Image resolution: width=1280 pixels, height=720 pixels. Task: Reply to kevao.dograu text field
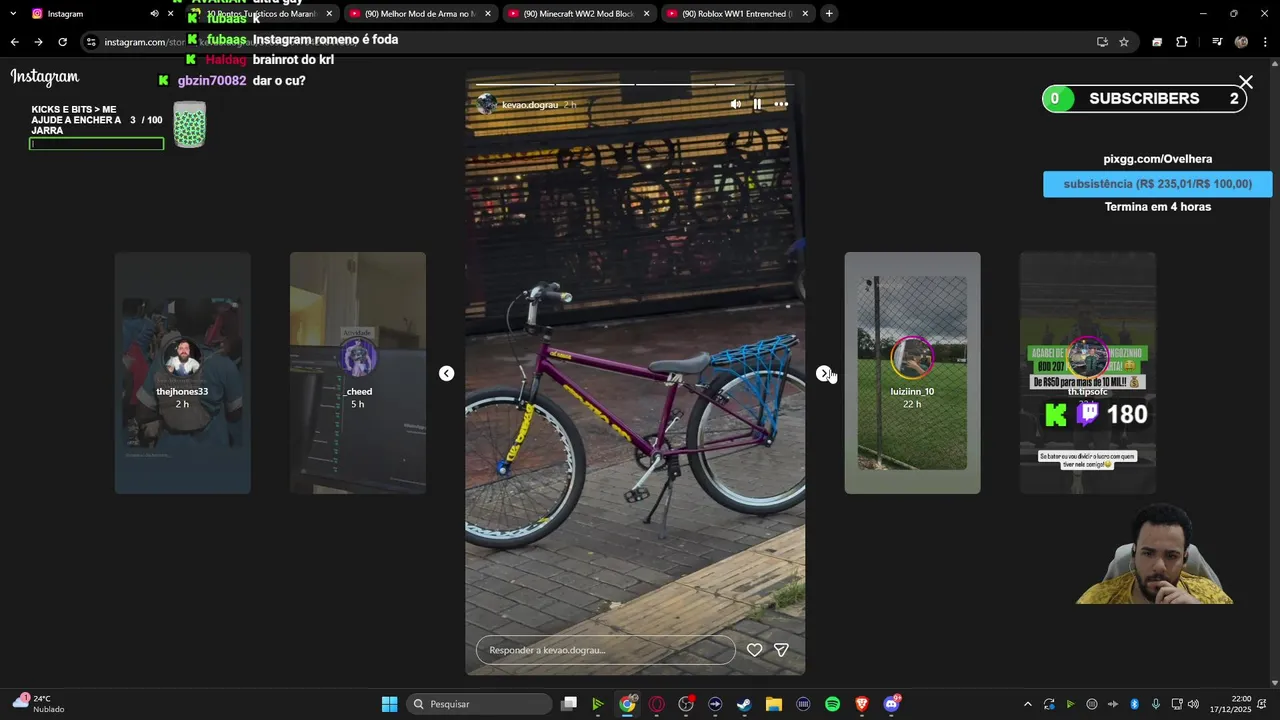(606, 650)
